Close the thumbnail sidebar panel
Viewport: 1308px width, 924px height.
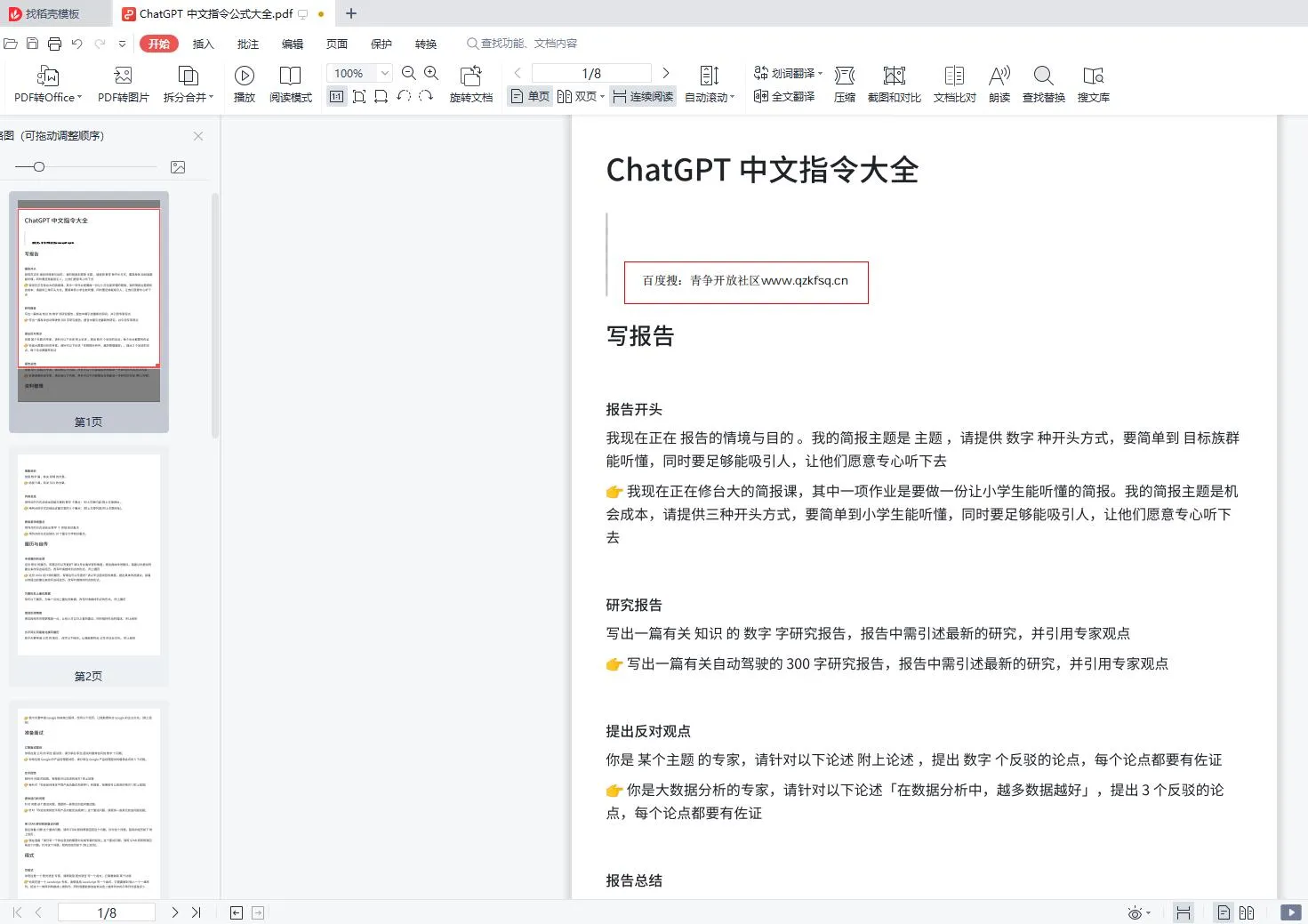tap(198, 136)
